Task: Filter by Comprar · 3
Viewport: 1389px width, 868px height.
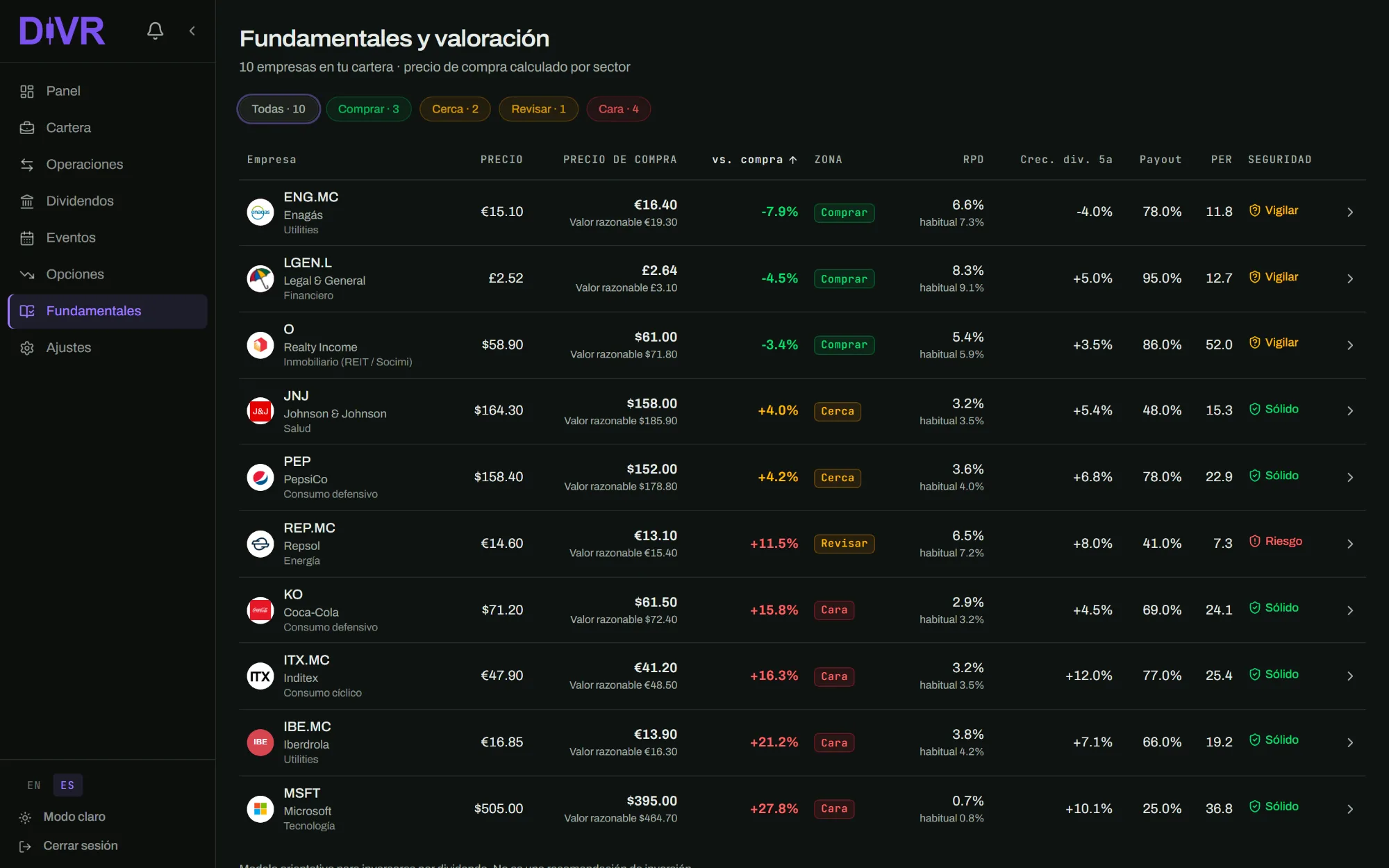Action: pyautogui.click(x=369, y=109)
